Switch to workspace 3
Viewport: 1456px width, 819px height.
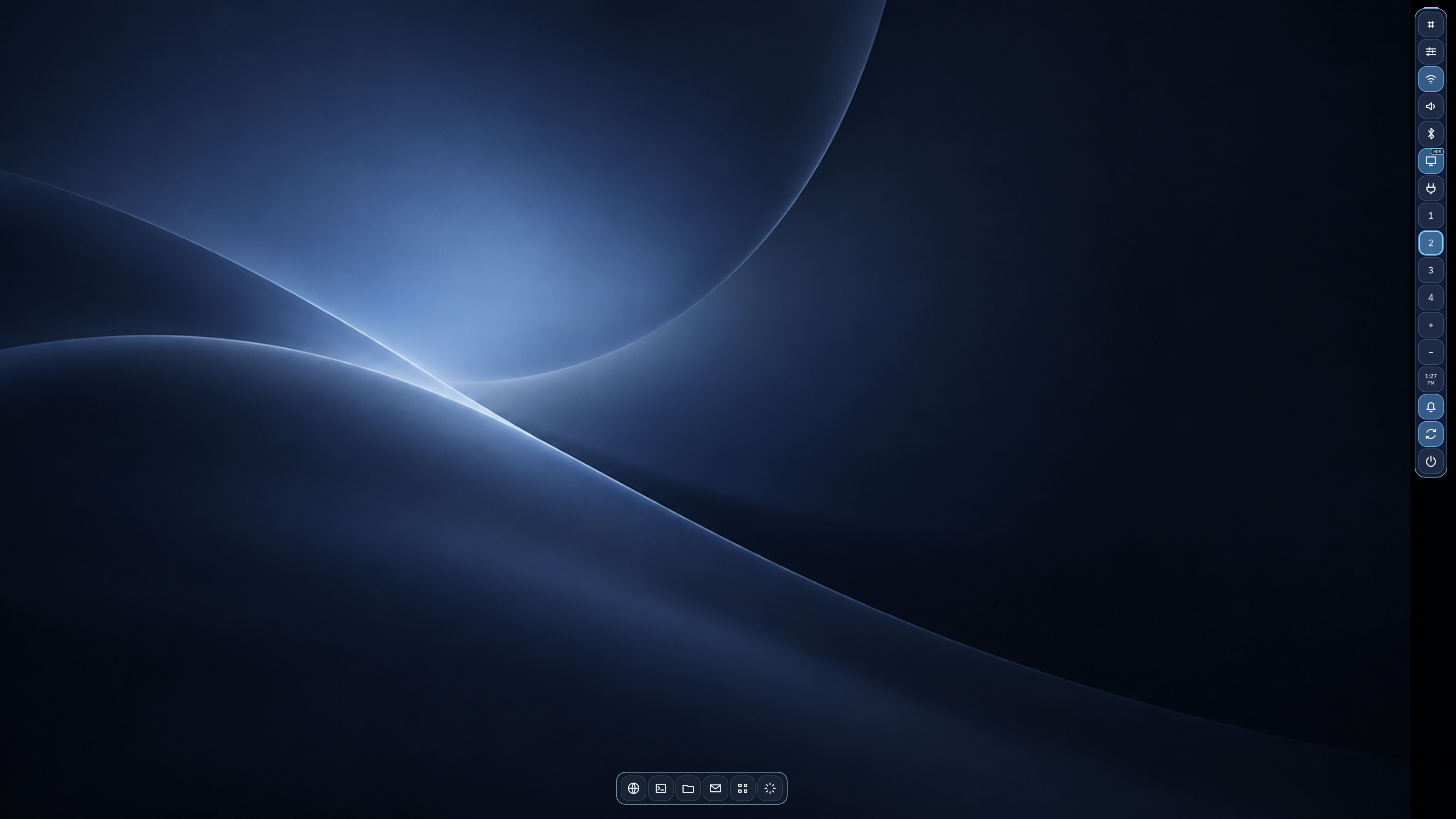pos(1431,270)
